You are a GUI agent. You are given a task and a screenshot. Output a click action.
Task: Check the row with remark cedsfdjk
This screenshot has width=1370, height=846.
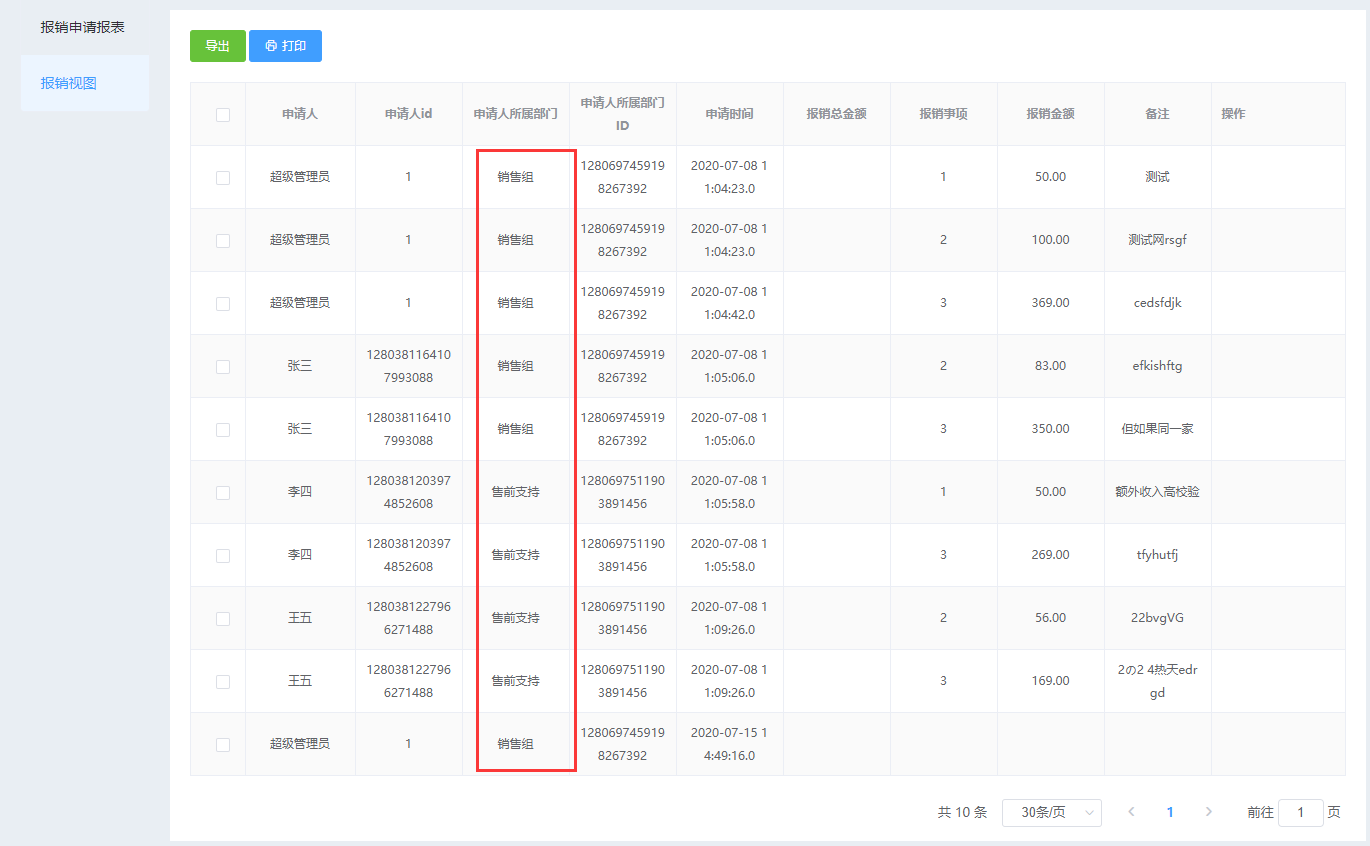tap(223, 304)
